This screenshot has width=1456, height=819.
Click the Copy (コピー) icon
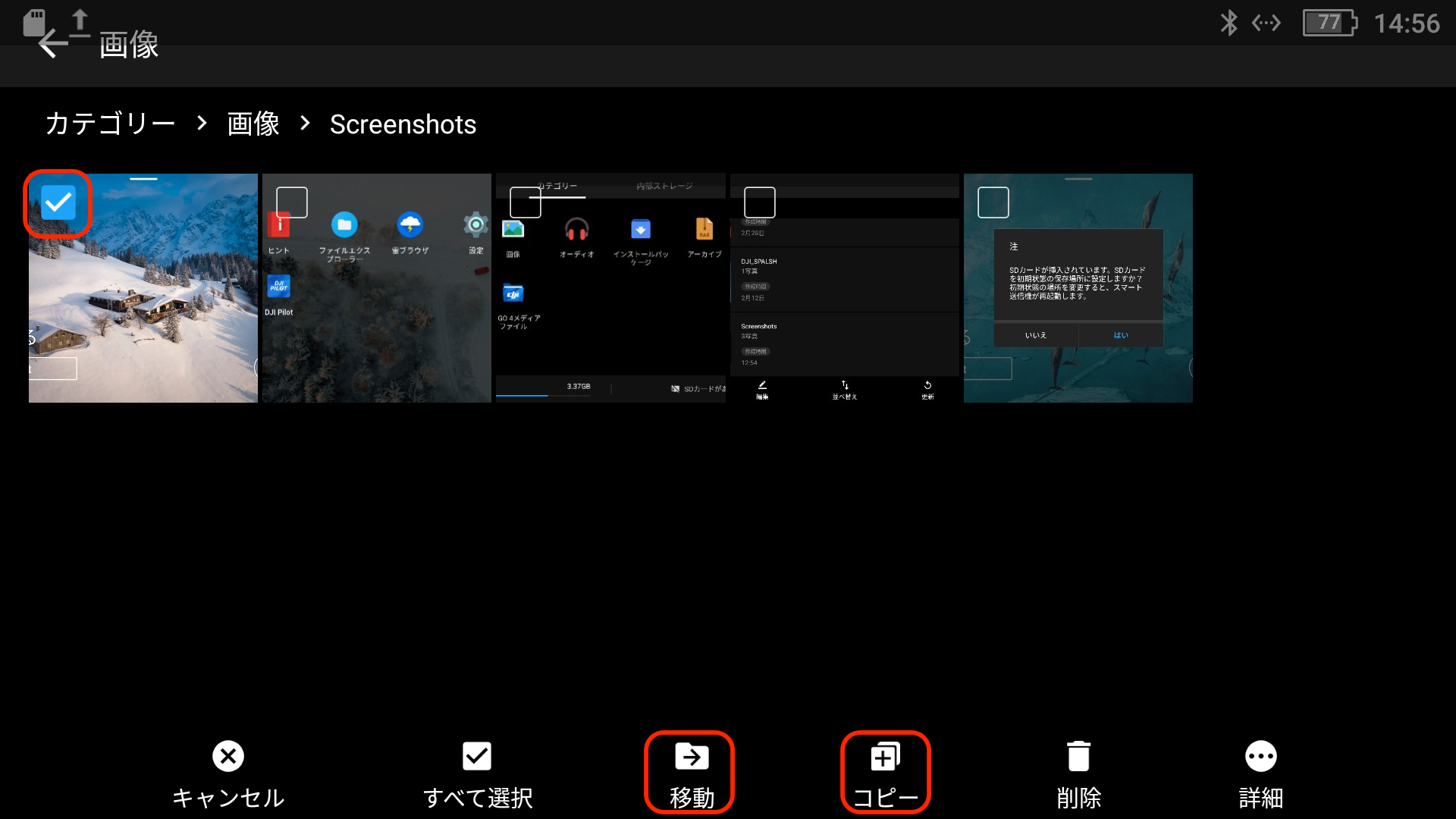[885, 756]
